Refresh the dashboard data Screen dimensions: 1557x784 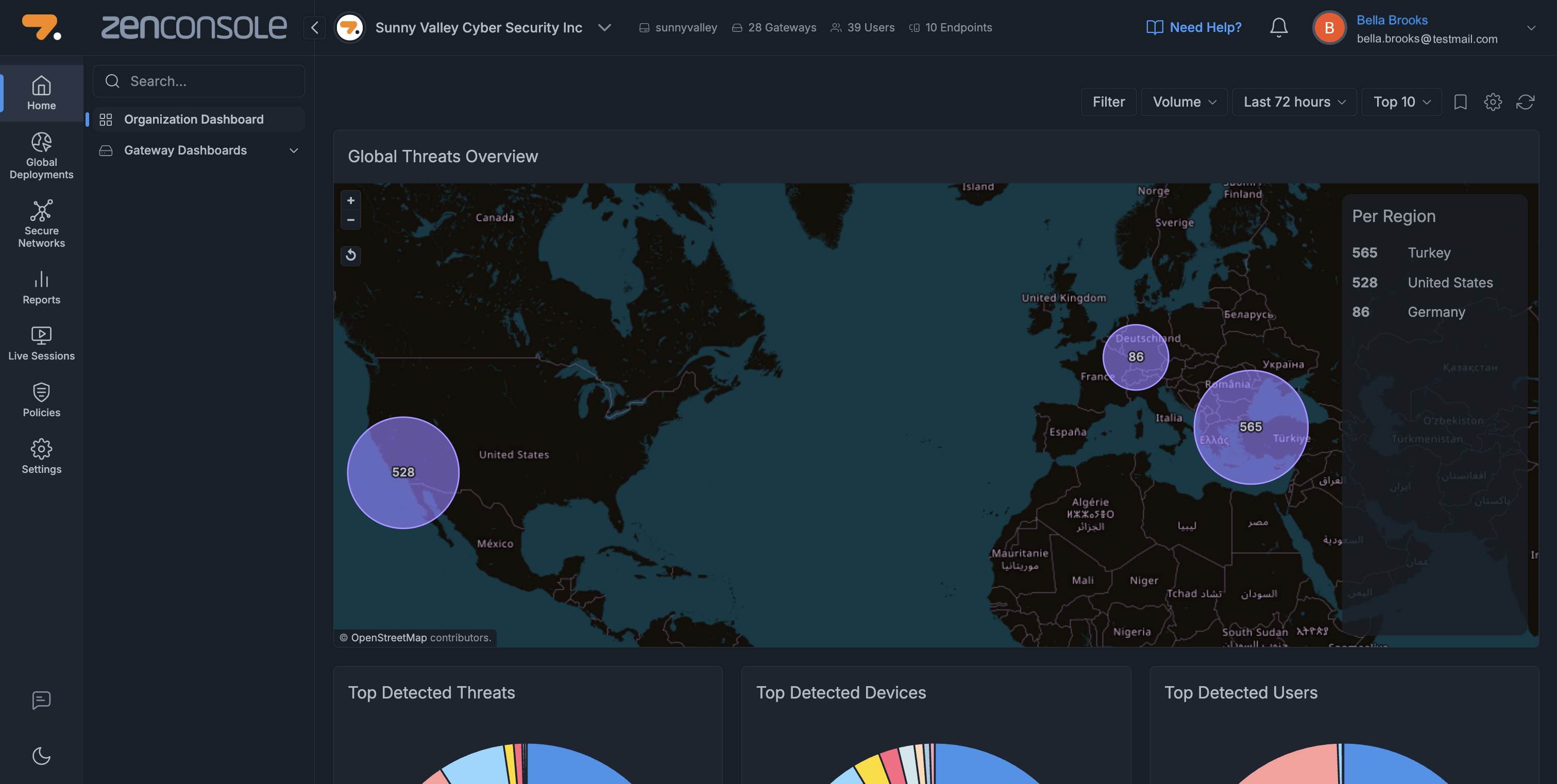coord(1525,101)
